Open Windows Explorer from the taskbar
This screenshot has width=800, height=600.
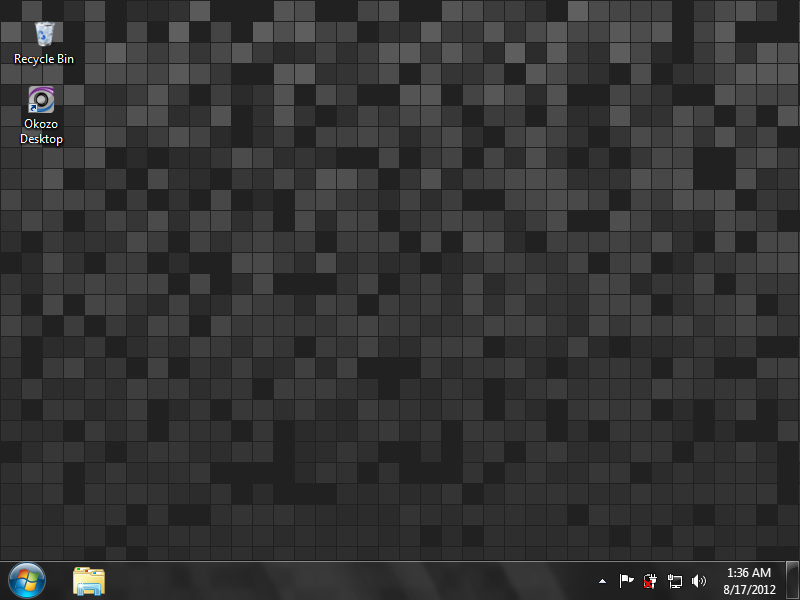(x=89, y=581)
